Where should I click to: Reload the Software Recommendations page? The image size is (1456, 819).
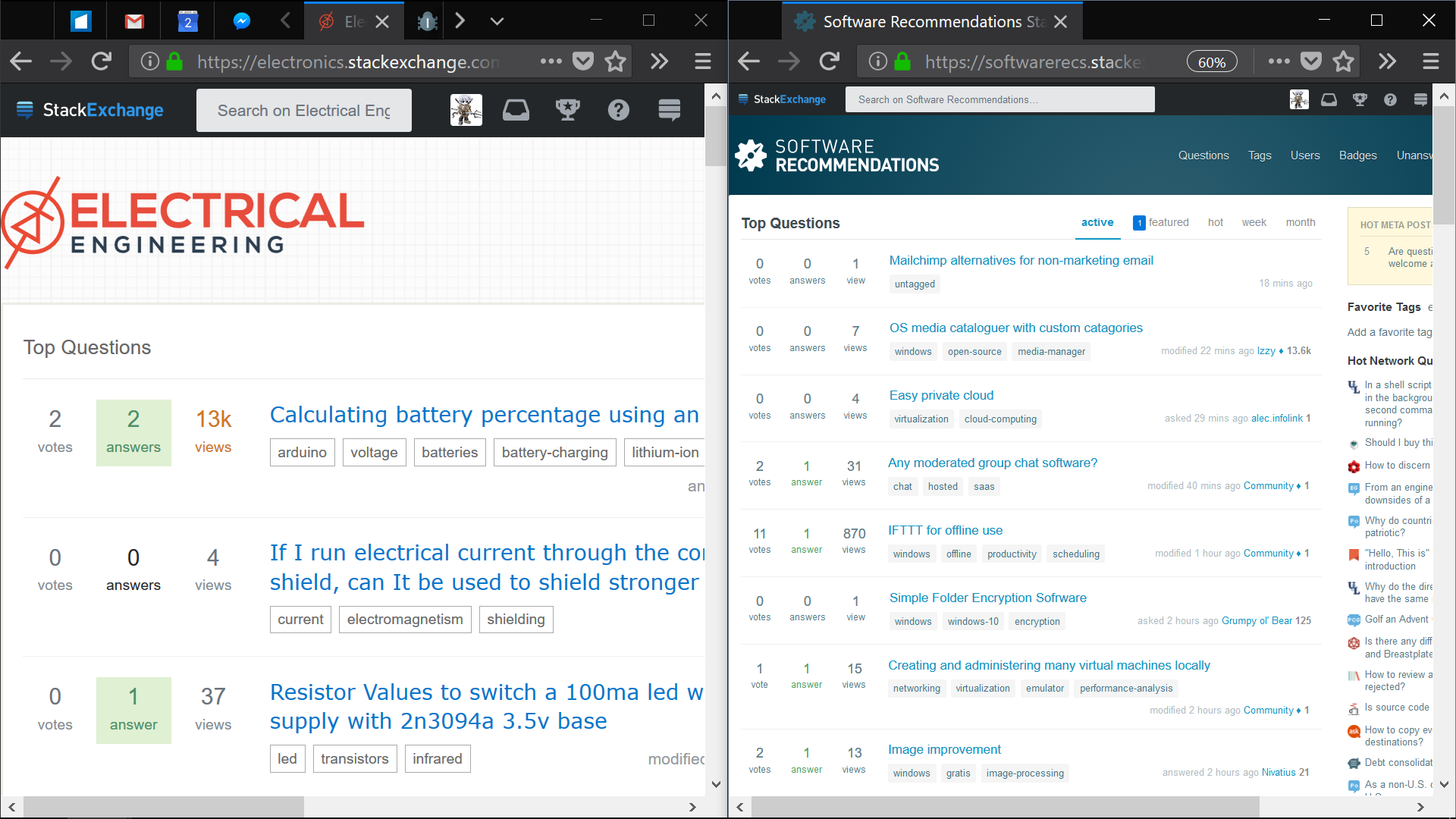830,61
